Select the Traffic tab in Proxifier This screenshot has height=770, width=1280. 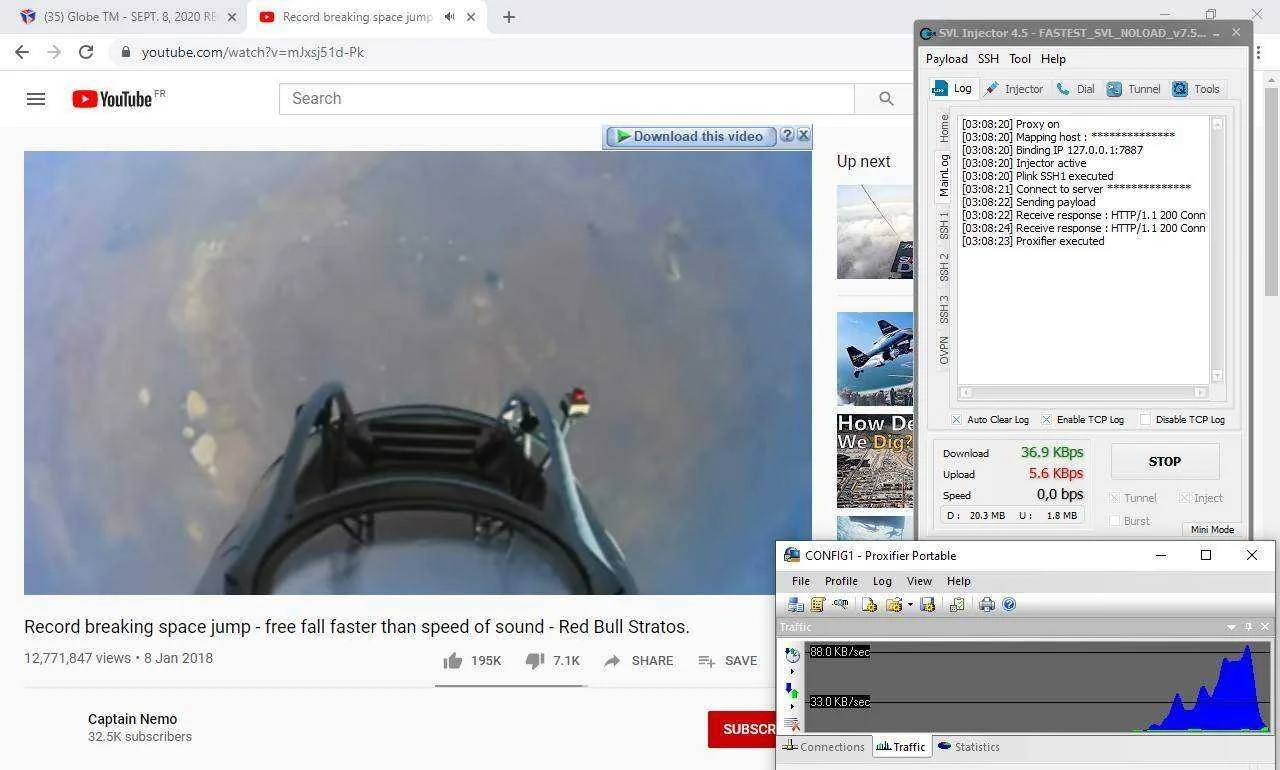pyautogui.click(x=901, y=747)
